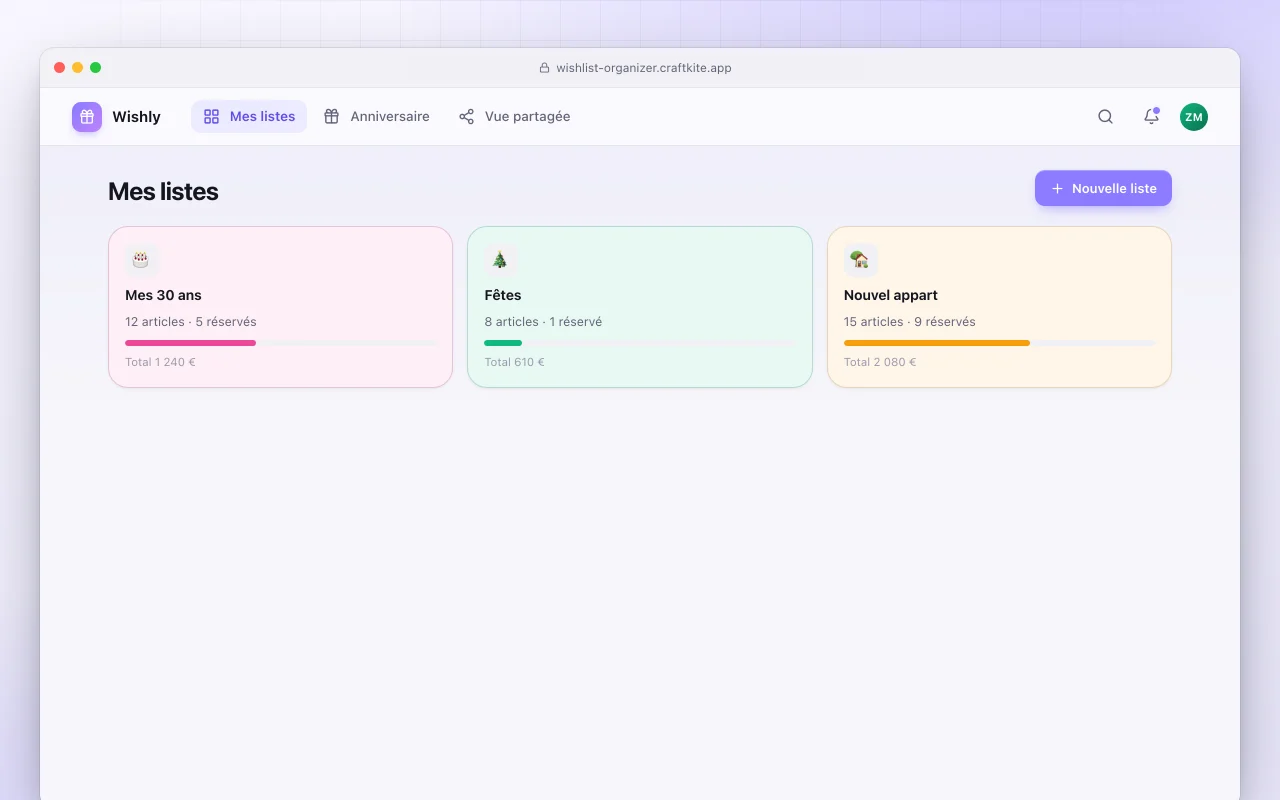Go to the Vue partagée tab
Image resolution: width=1280 pixels, height=800 pixels.
click(x=514, y=117)
